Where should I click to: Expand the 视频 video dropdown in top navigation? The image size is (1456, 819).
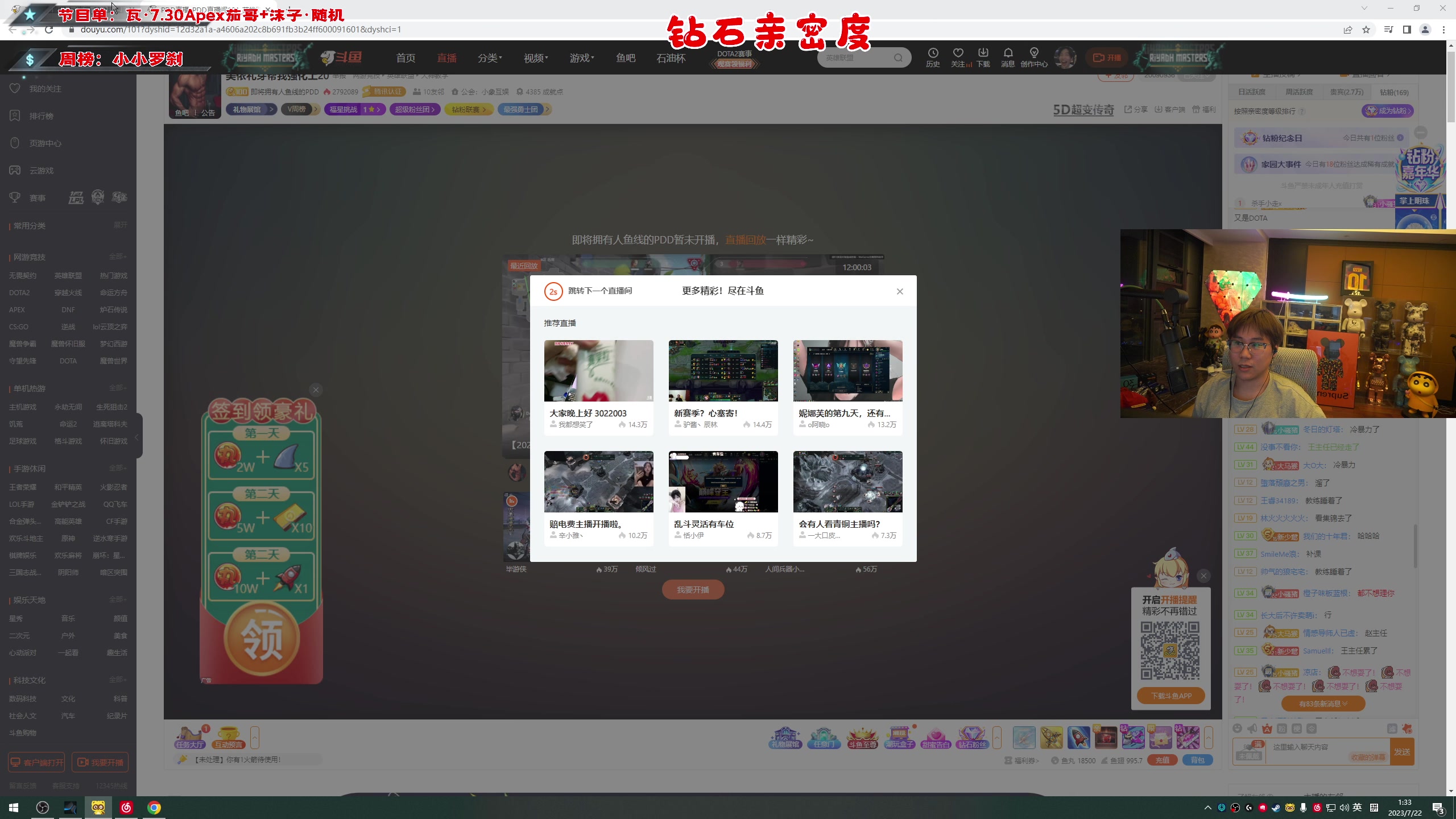coord(535,57)
